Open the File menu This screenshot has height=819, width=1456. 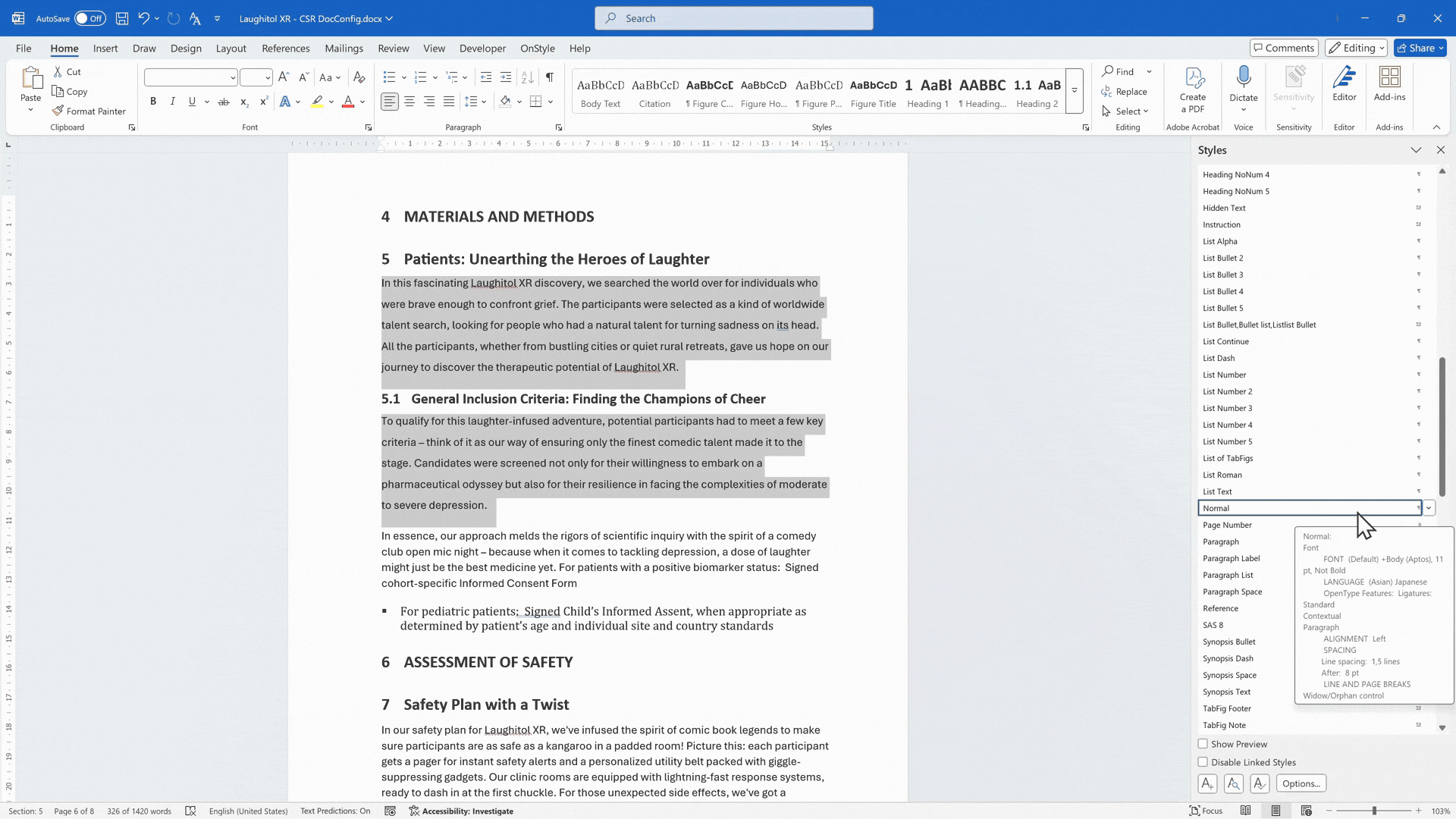[x=24, y=48]
